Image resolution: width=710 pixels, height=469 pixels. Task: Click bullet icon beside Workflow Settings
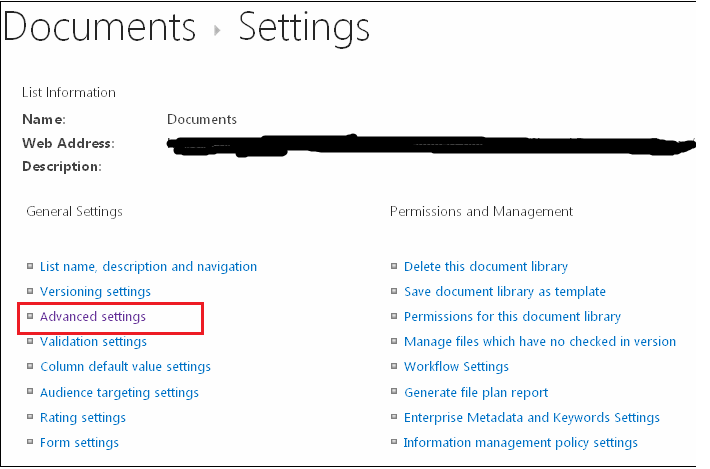point(394,366)
